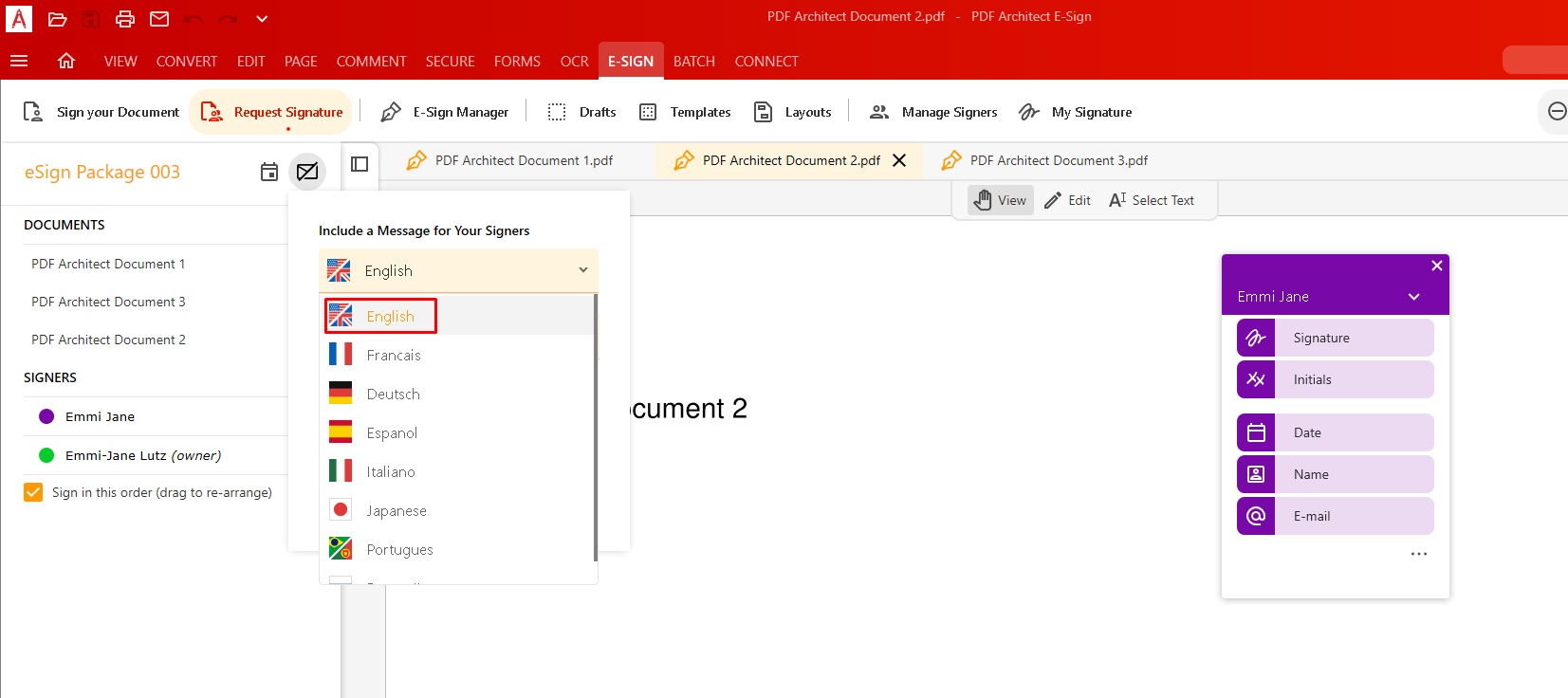The width and height of the screenshot is (1568, 698).
Task: Toggle the side panel layout icon
Action: coord(360,164)
